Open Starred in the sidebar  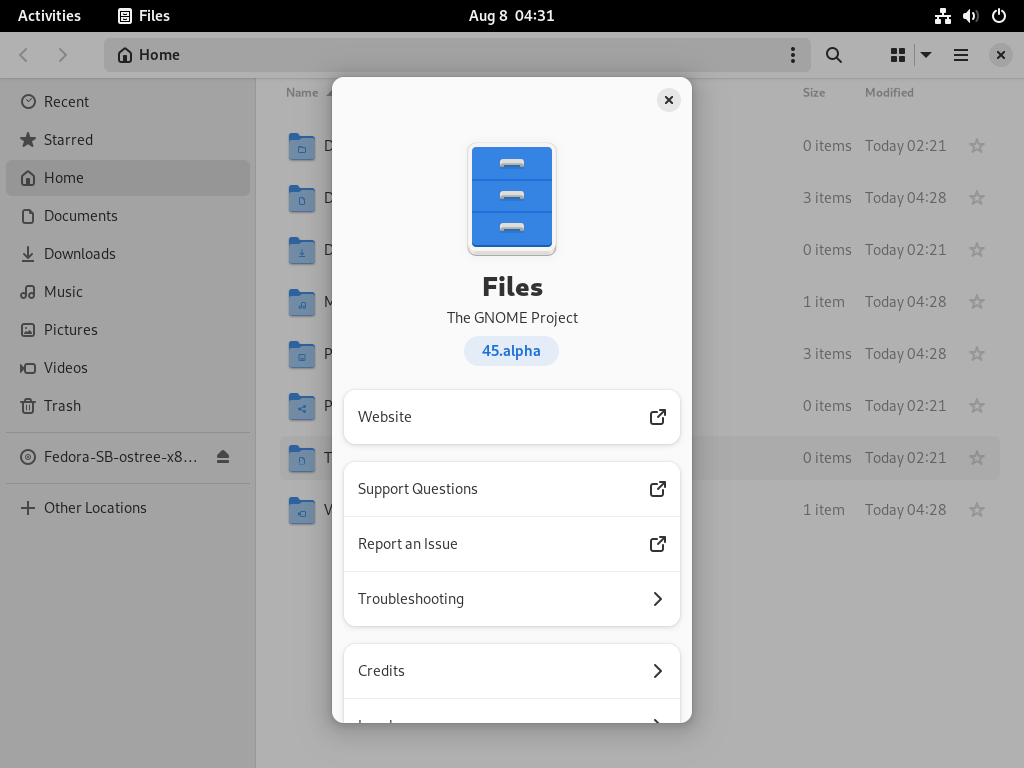tap(128, 140)
